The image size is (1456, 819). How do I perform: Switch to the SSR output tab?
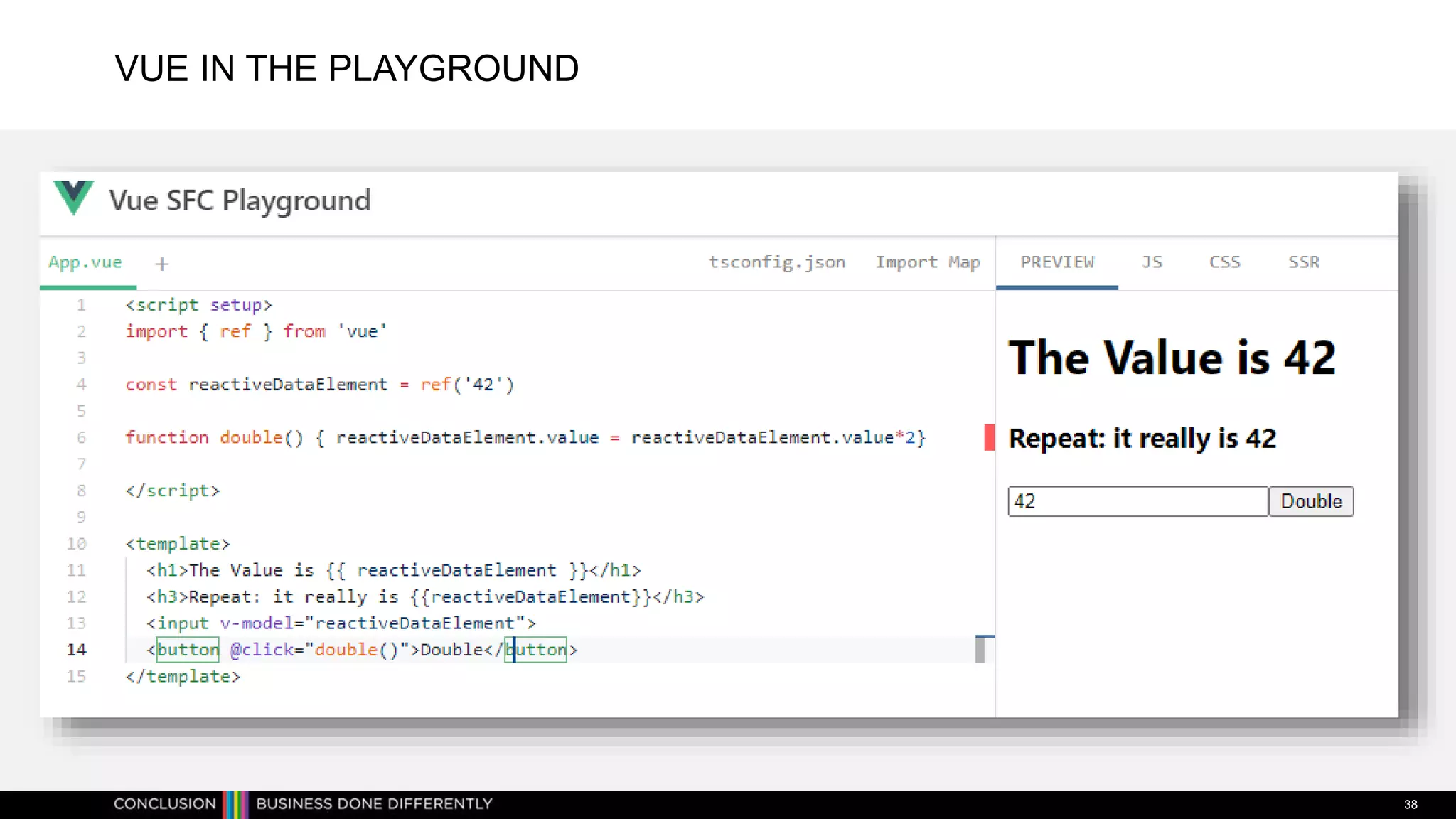(x=1304, y=262)
